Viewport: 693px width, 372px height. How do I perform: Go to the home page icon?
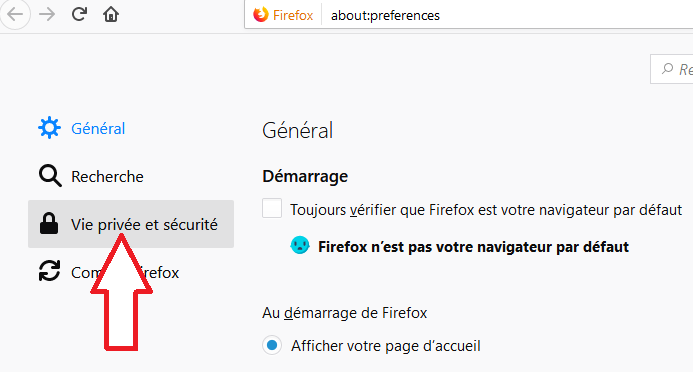[x=111, y=15]
